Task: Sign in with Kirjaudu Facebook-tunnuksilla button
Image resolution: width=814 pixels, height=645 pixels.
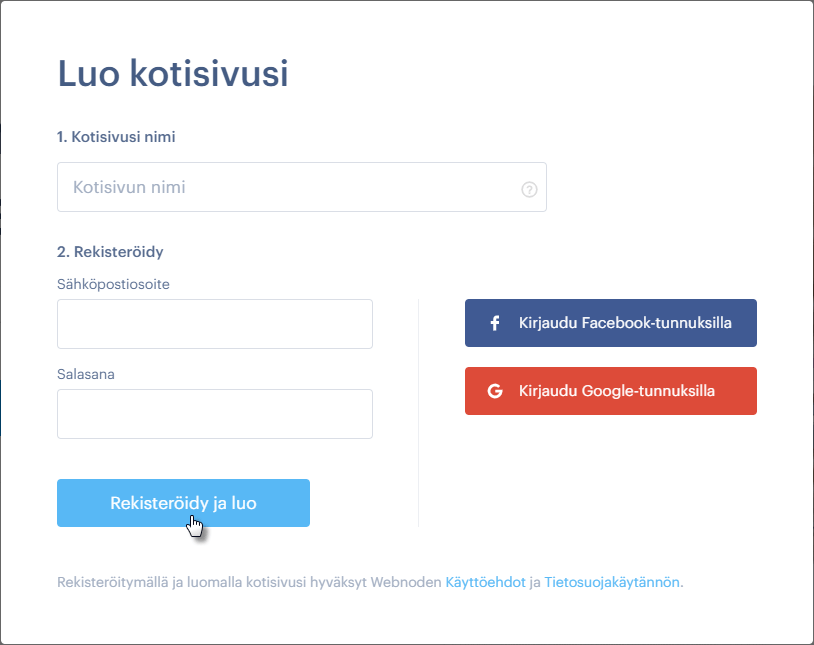Action: coord(610,323)
